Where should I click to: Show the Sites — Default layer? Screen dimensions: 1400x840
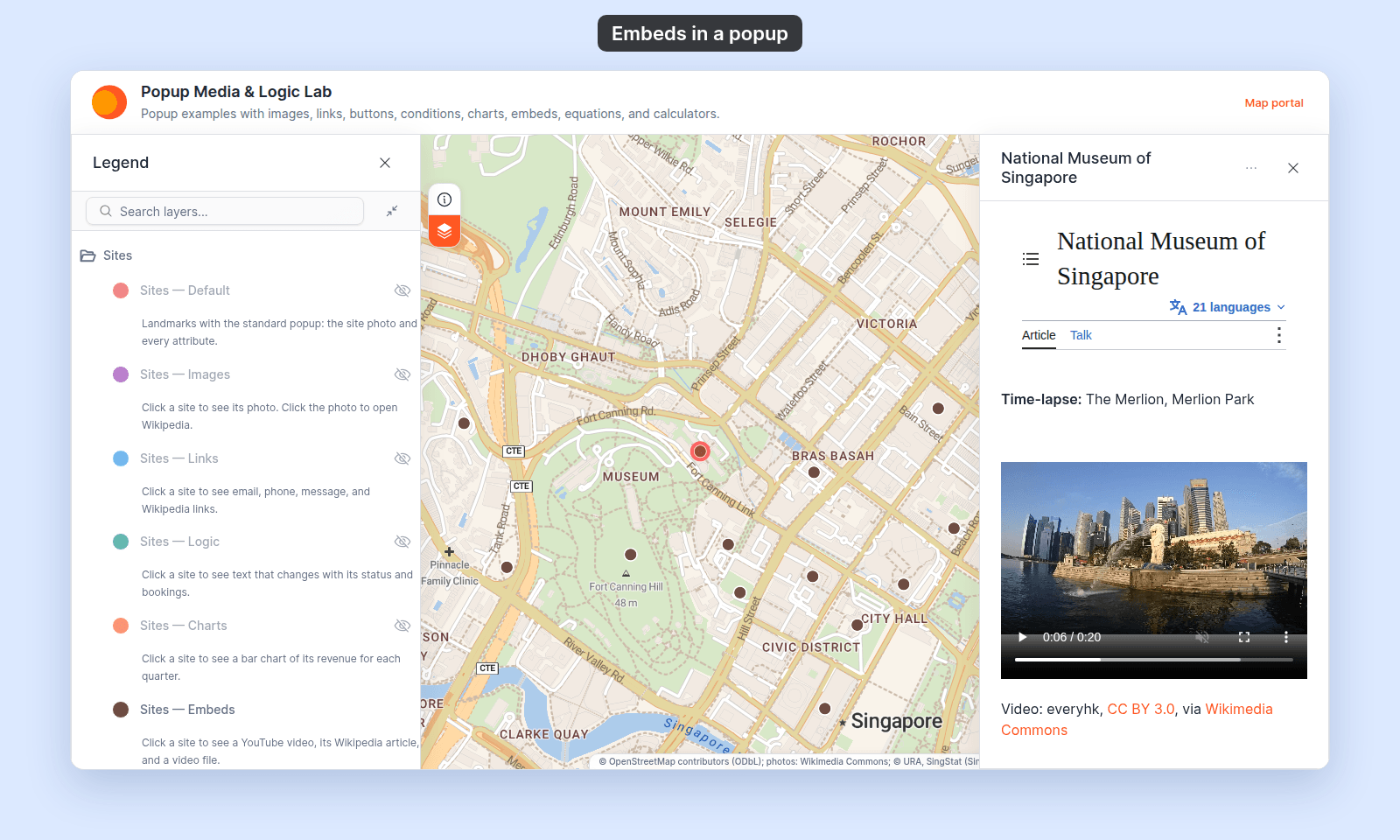tap(402, 290)
